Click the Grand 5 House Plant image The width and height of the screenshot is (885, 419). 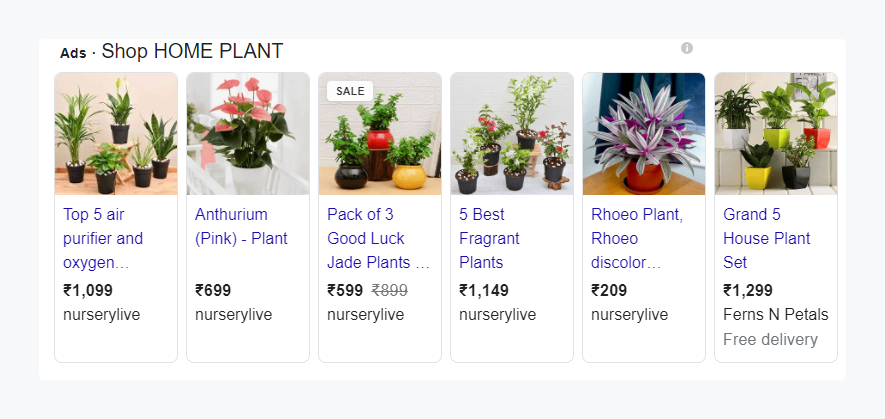coord(776,134)
